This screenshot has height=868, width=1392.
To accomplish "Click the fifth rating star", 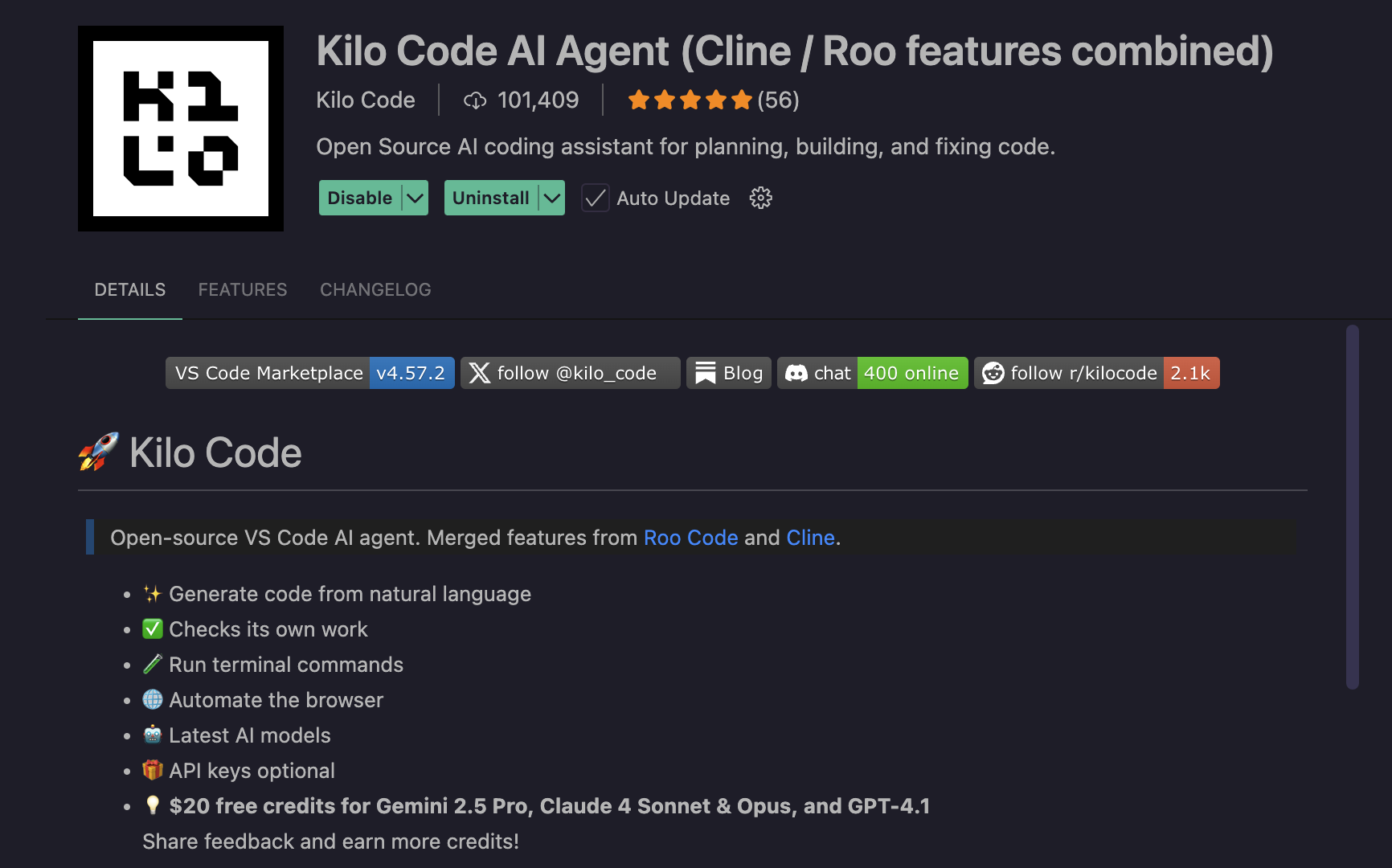I will [x=740, y=100].
